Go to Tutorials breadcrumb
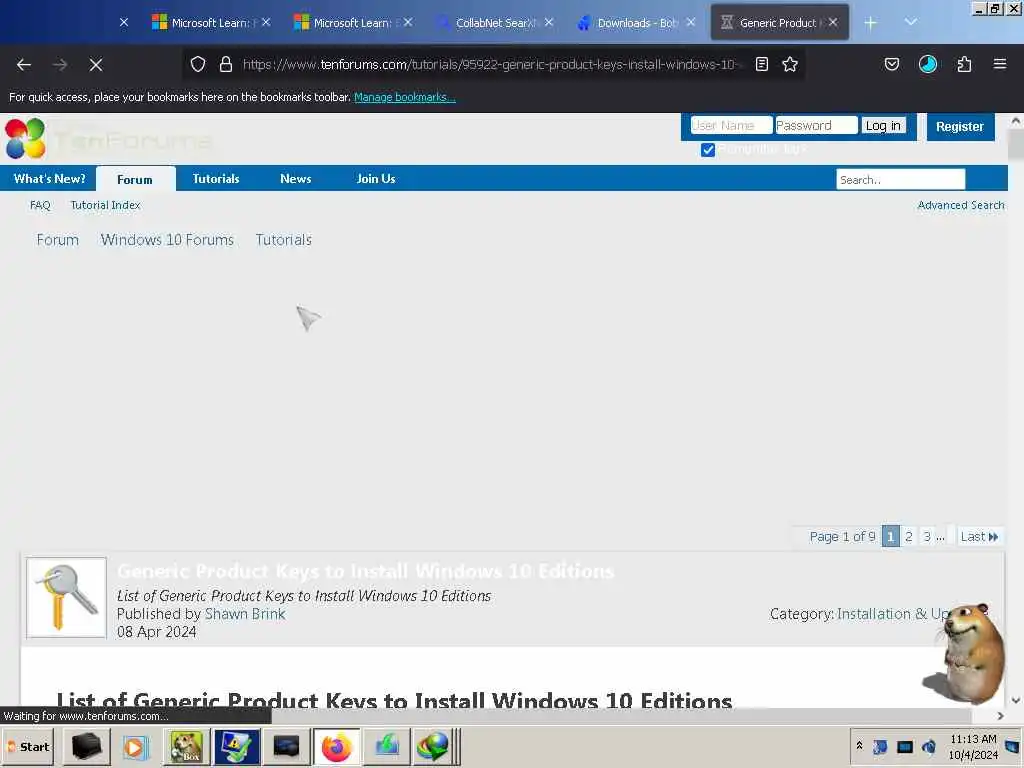1024x768 pixels. 283,240
